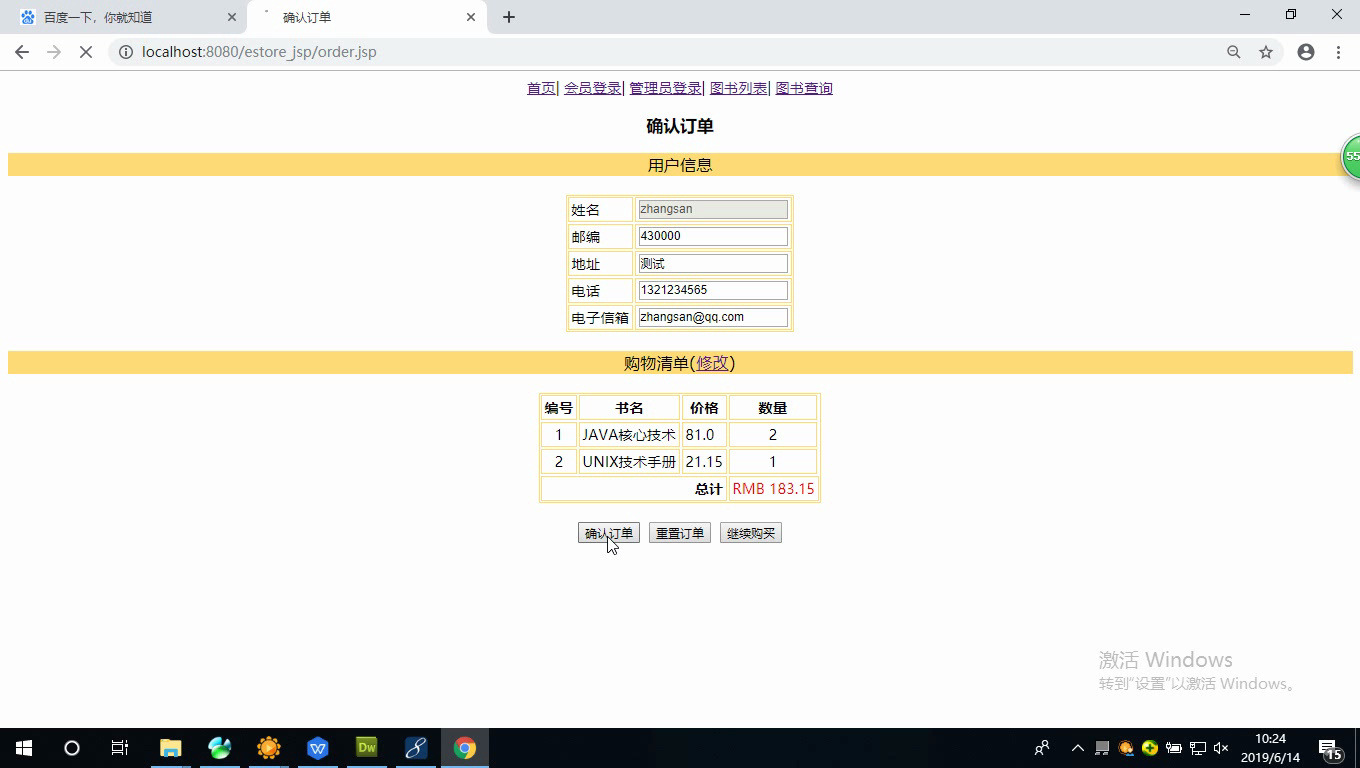Click the green floating badge at right edge
1360x768 pixels.
[x=1351, y=156]
